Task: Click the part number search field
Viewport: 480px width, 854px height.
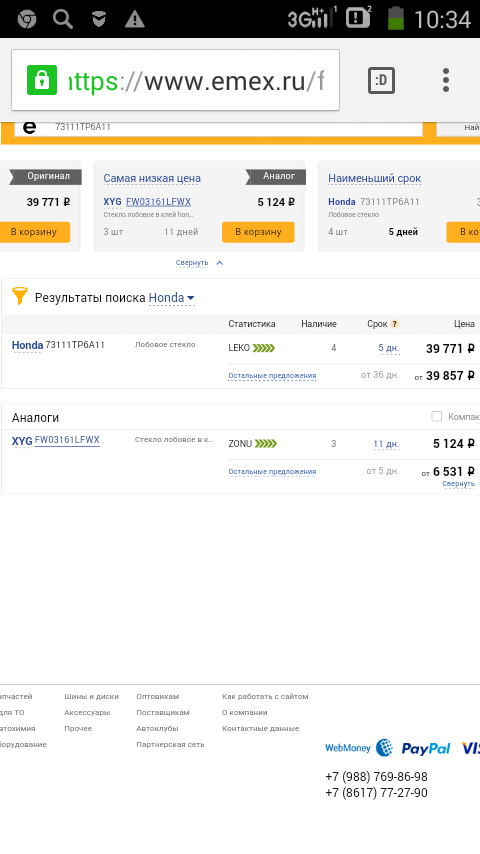Action: click(218, 127)
